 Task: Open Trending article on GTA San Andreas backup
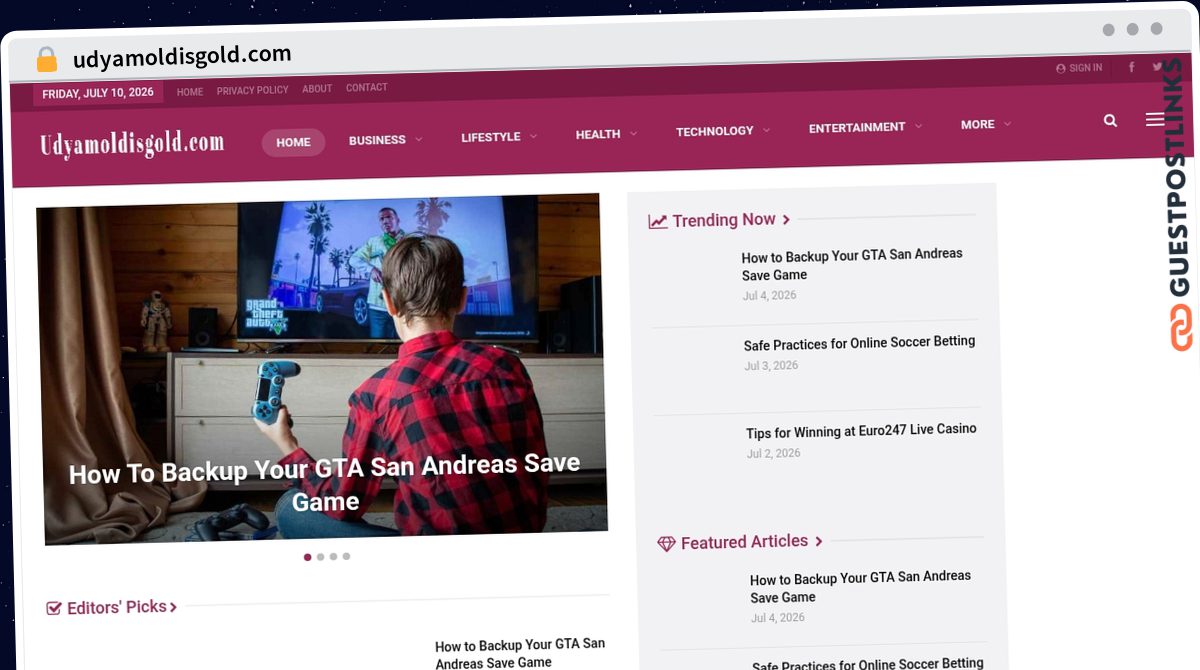(852, 265)
